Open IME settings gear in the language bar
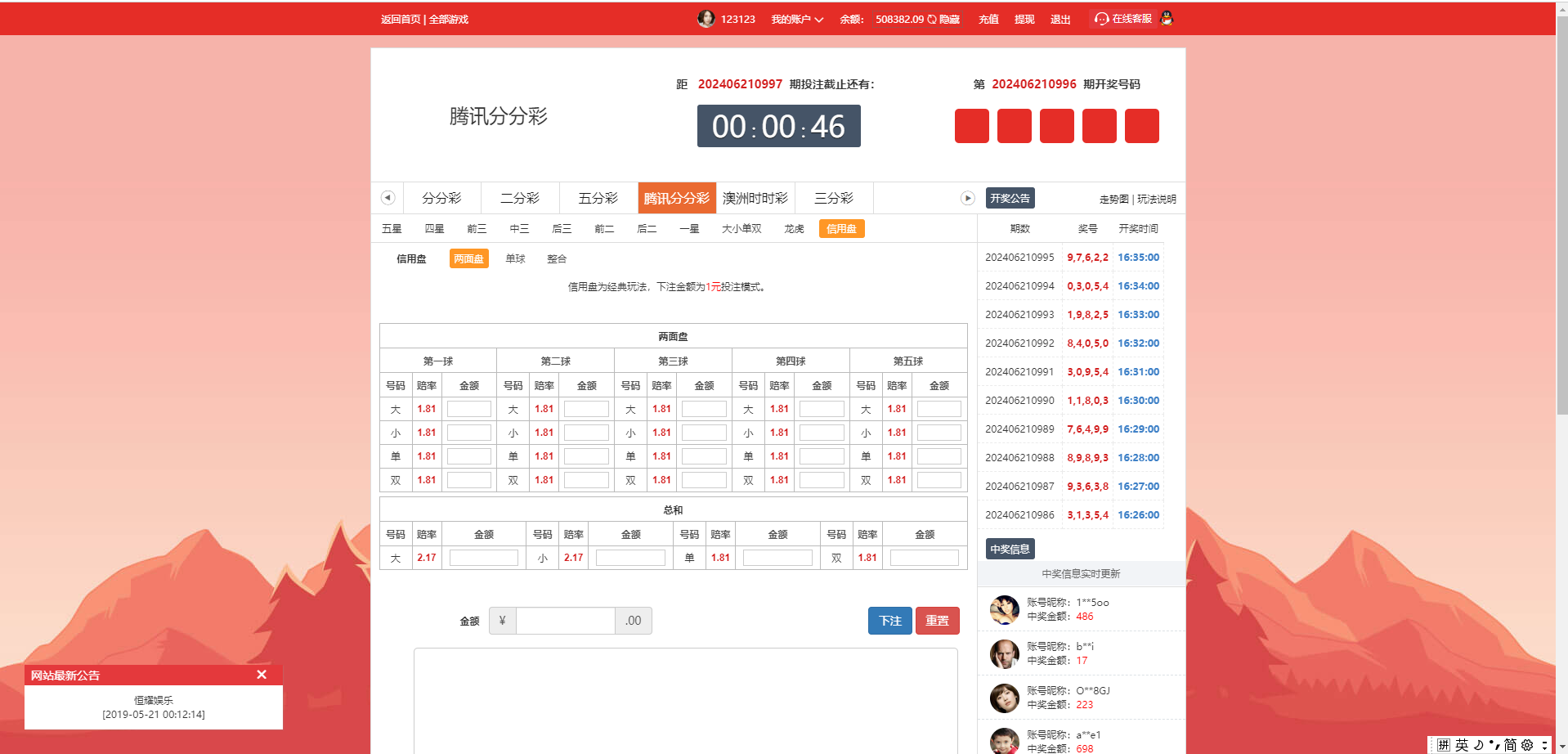Screen dimensions: 1568x754 coord(1526,745)
